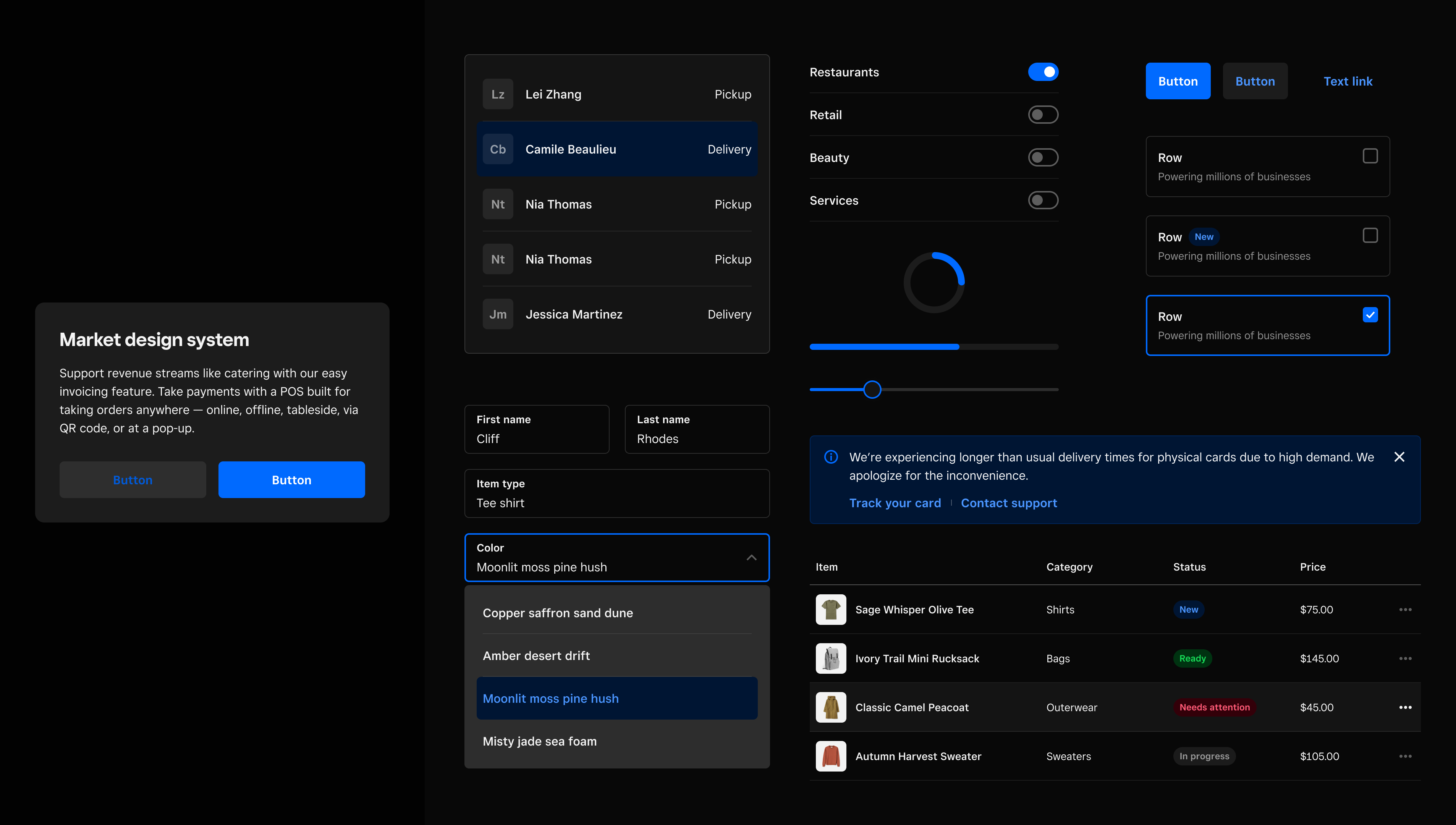
Task: Open the overflow menu for Classic Camel Peacoat
Action: point(1406,707)
